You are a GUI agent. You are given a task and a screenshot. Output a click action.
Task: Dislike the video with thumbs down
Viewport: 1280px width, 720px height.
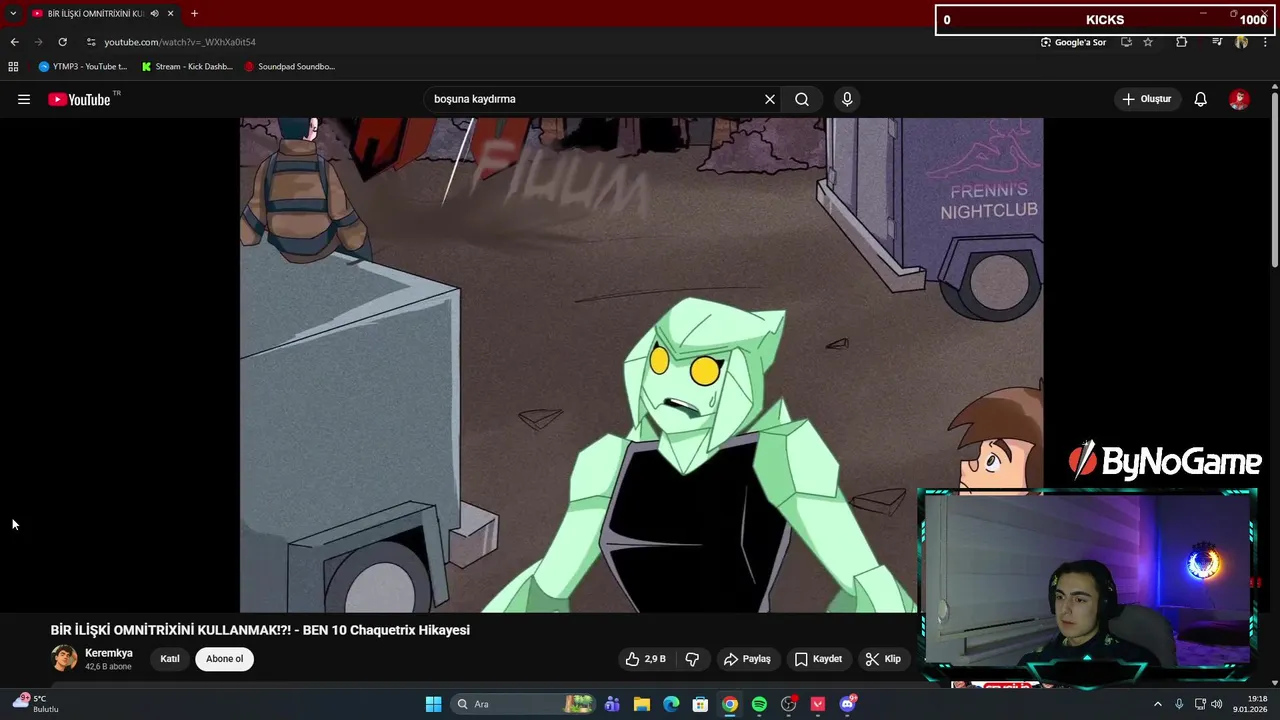click(692, 659)
